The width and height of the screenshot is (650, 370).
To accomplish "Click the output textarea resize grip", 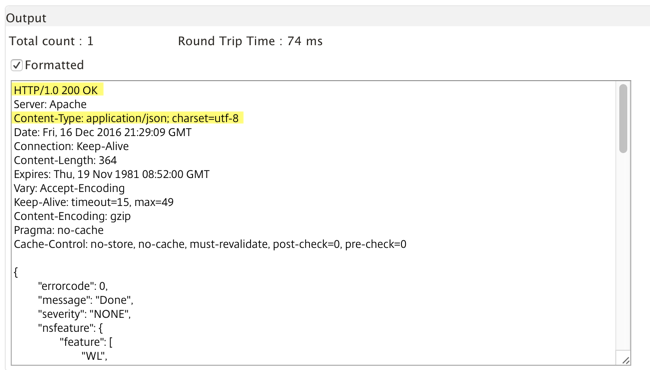I will pos(626,360).
